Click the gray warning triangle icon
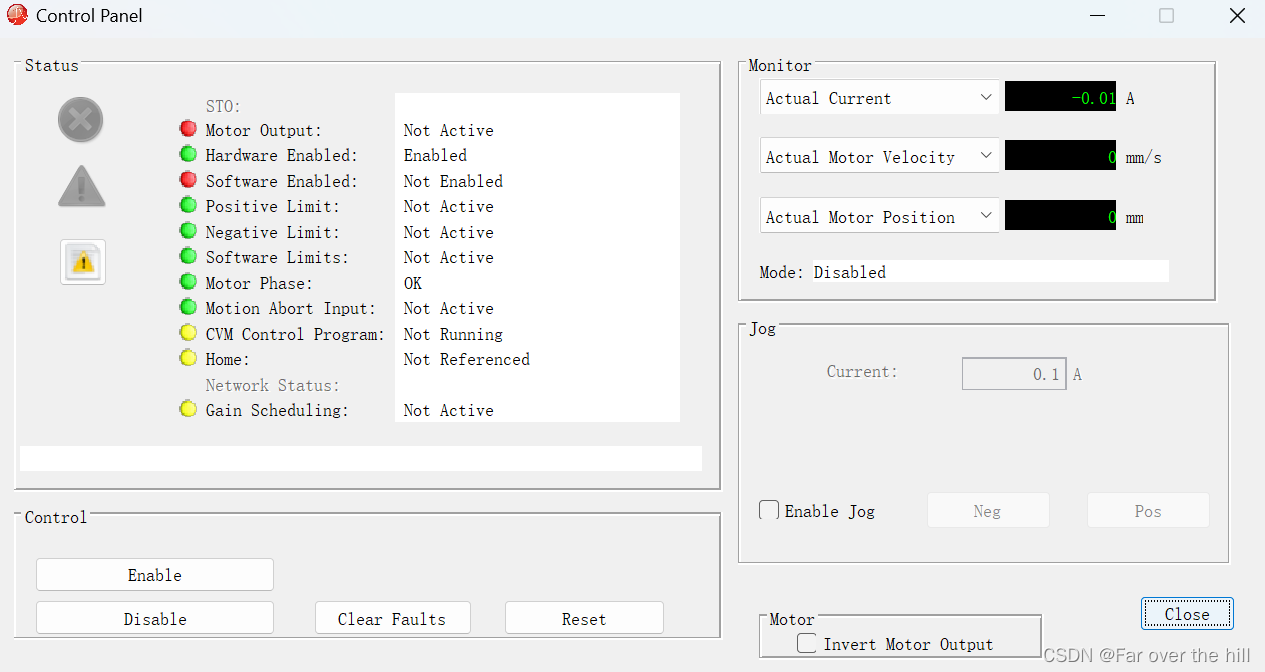The image size is (1265, 672). 81,186
